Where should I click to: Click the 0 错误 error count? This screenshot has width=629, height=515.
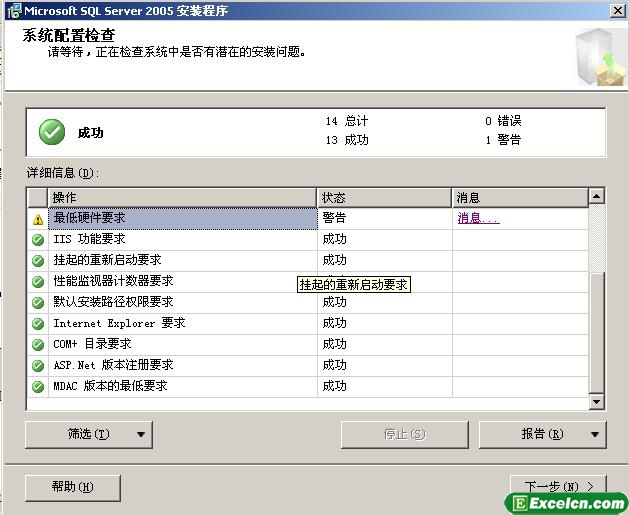click(503, 121)
